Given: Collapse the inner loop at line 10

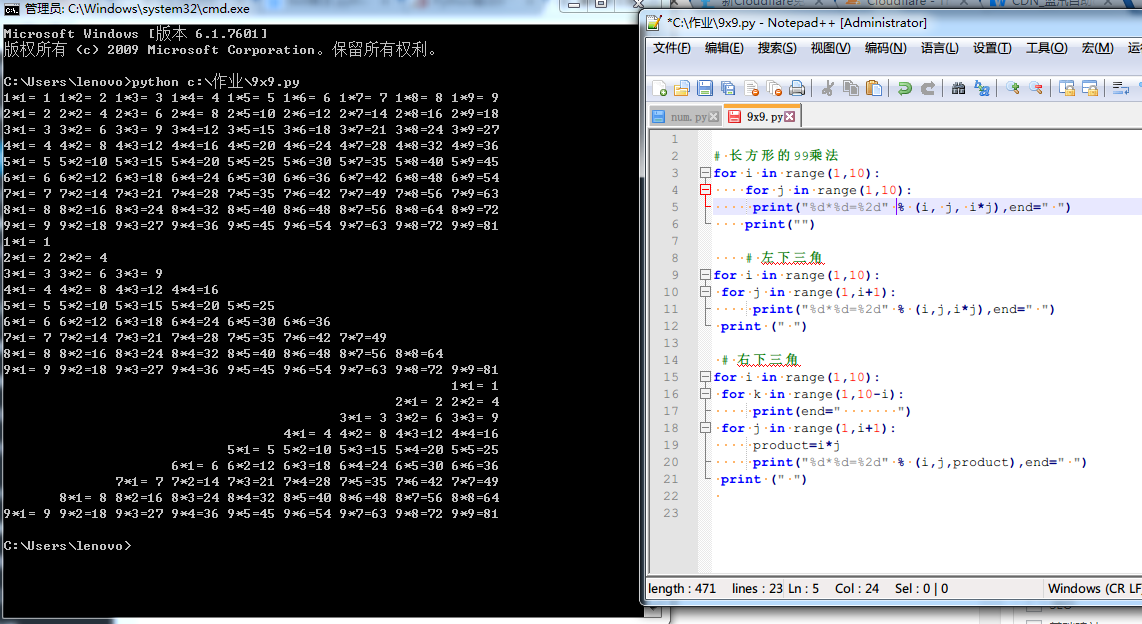Looking at the screenshot, I should tap(705, 292).
